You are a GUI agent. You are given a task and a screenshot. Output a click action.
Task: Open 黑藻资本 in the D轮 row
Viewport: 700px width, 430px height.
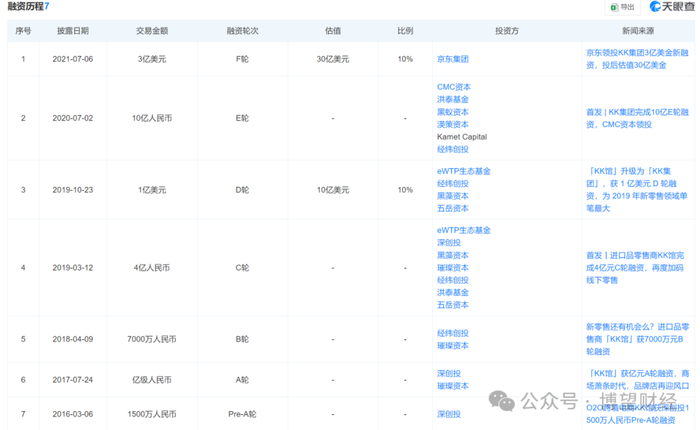[x=453, y=196]
